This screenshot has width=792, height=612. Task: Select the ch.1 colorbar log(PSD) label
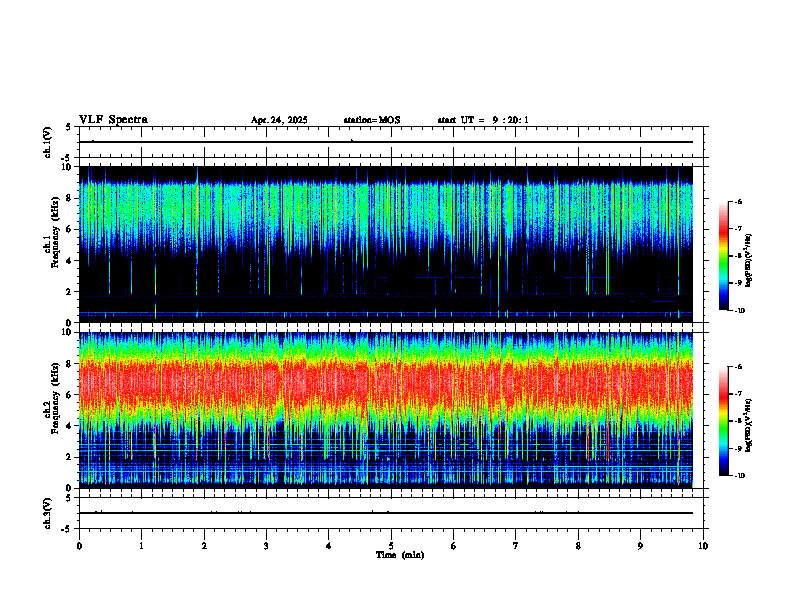(749, 261)
